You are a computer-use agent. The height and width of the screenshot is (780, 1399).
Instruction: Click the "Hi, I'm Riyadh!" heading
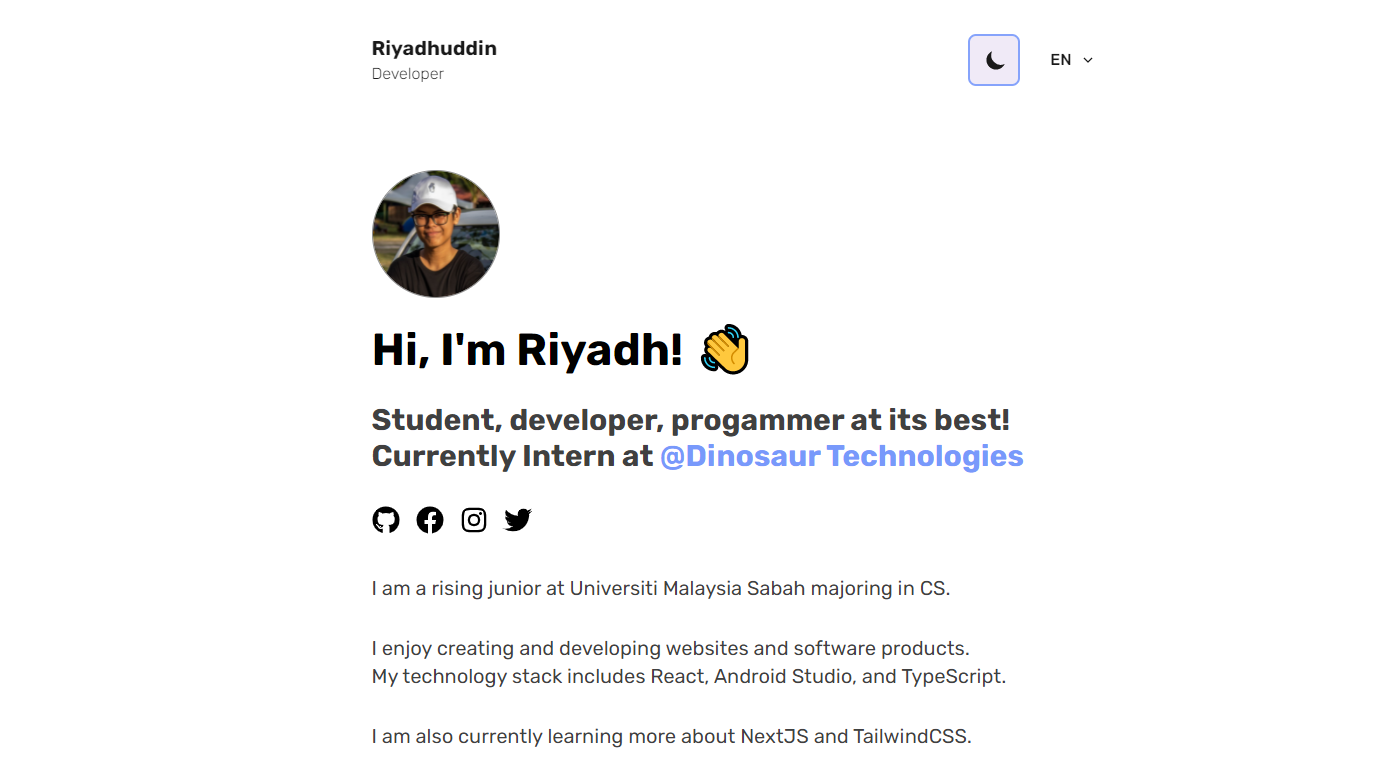click(x=527, y=350)
